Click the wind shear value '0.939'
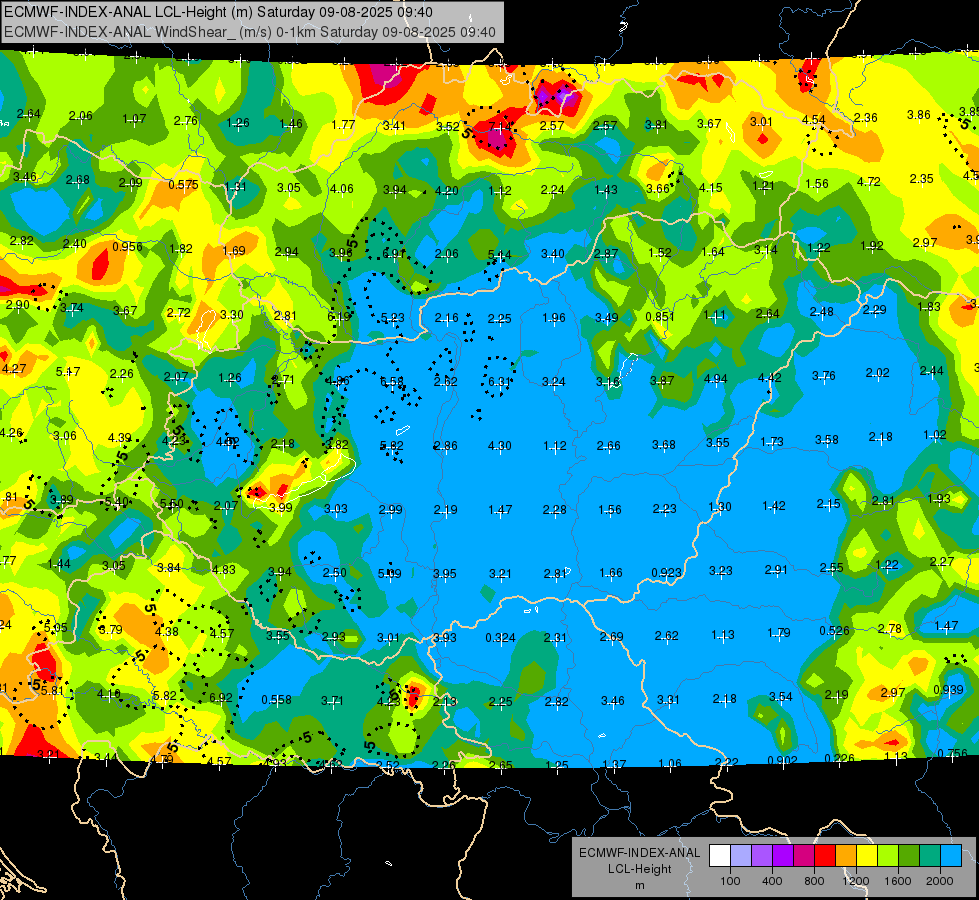This screenshot has width=979, height=900. (948, 690)
